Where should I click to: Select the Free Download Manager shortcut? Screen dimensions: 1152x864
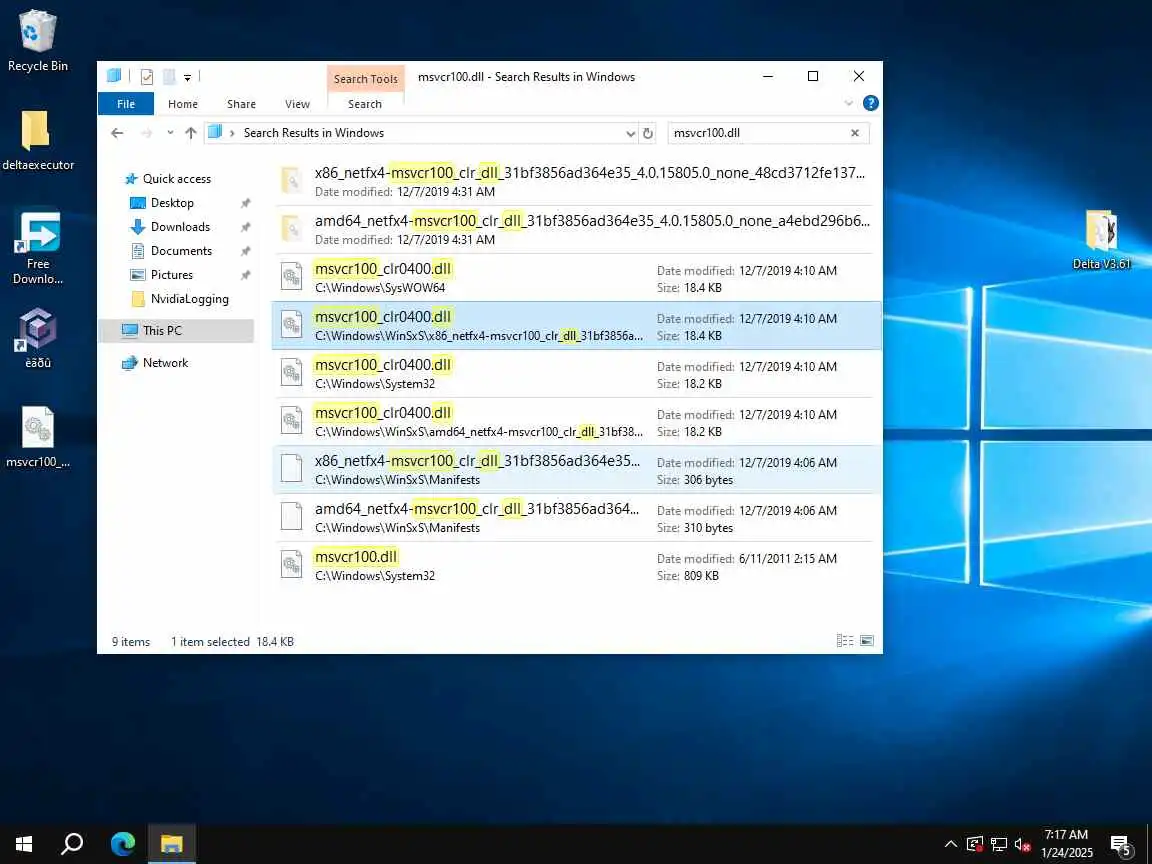38,248
